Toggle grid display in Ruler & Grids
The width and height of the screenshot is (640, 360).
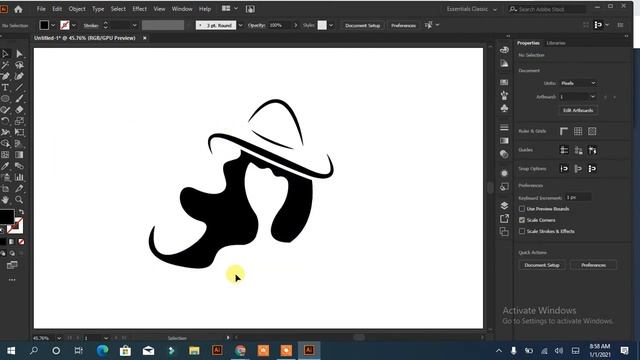pyautogui.click(x=578, y=131)
